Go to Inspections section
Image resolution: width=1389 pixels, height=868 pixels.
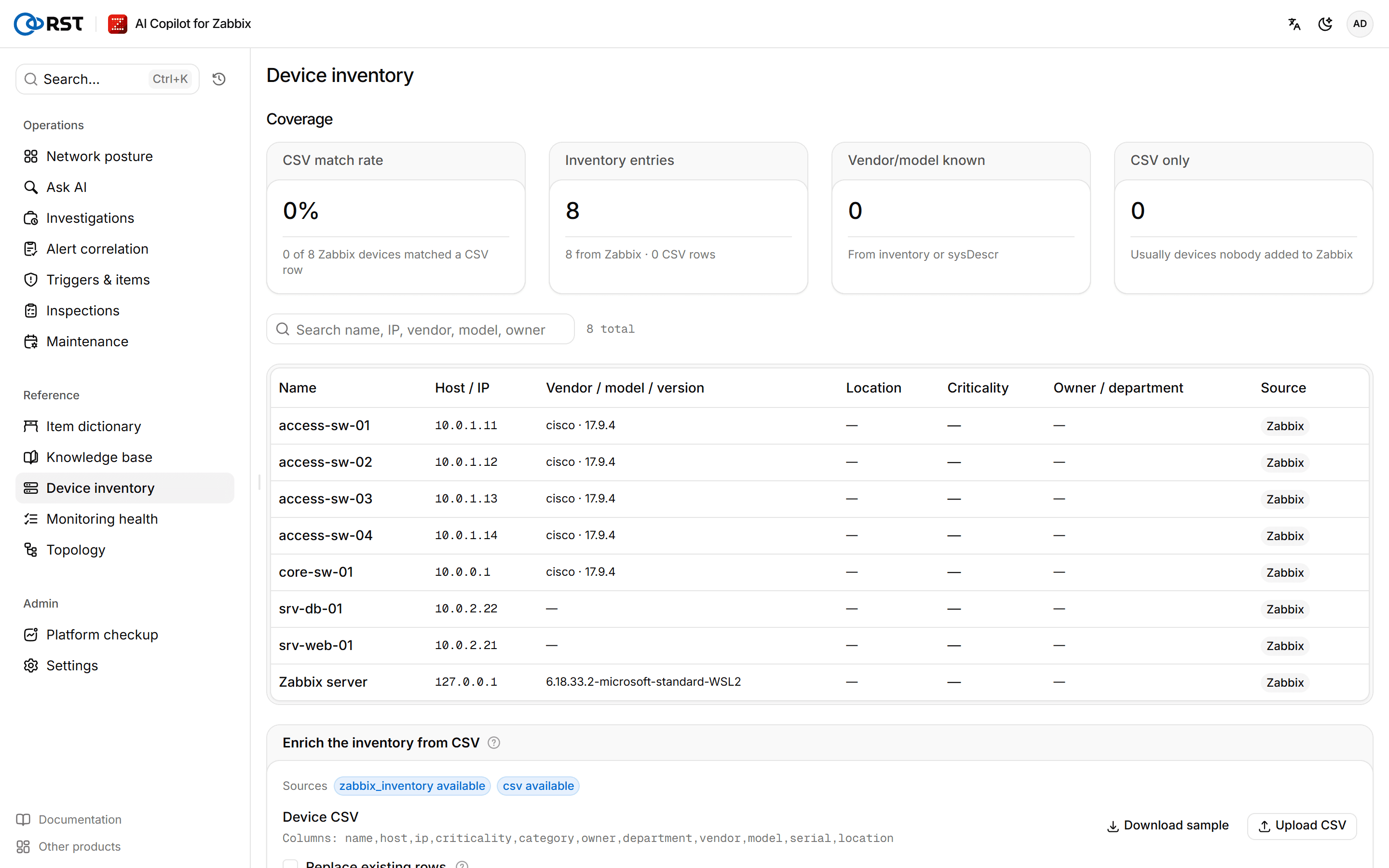click(x=124, y=311)
